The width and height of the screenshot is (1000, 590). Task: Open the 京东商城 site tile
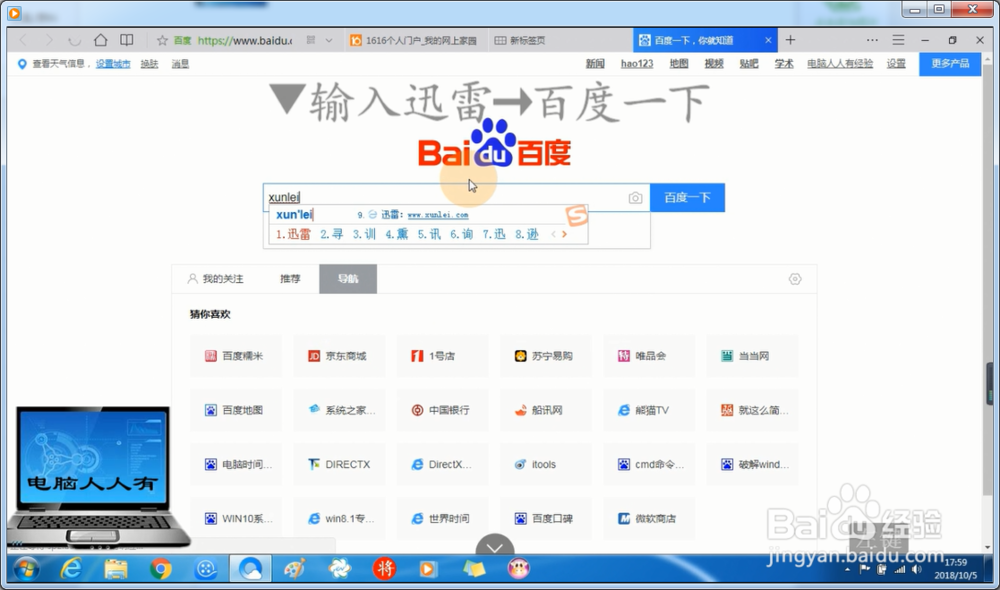[340, 356]
